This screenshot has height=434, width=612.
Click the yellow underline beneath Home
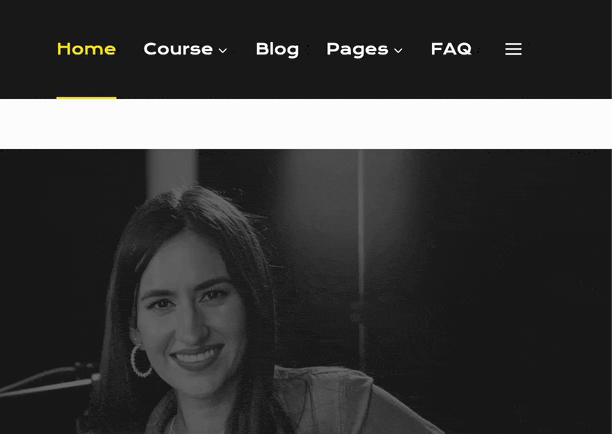pyautogui.click(x=86, y=98)
